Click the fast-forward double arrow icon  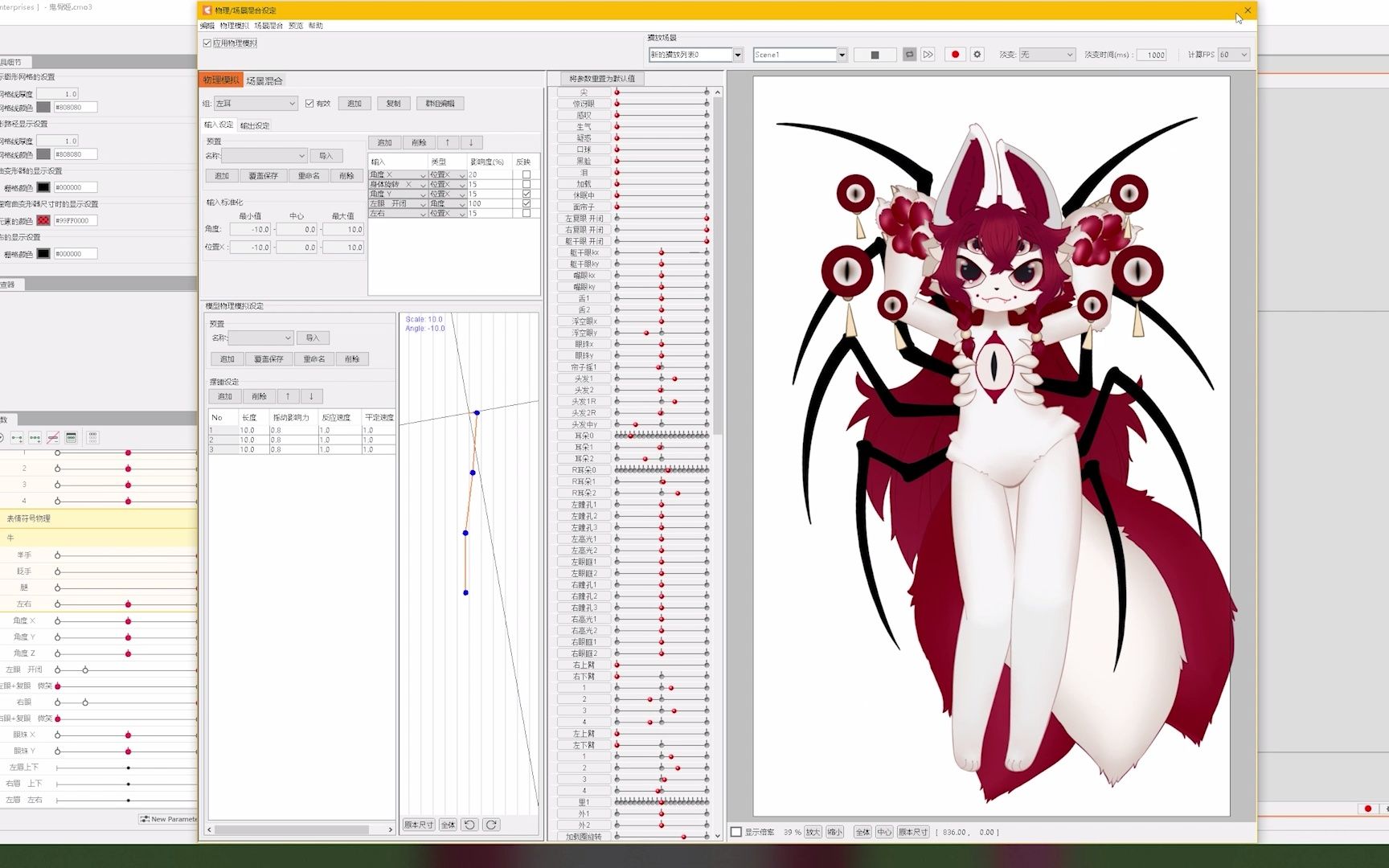[x=928, y=55]
